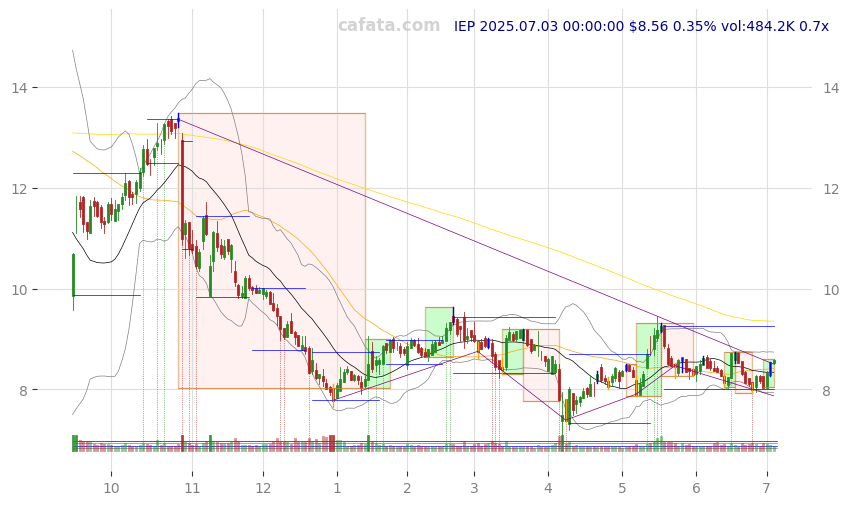
Task: Click the right axis label 8
Action: coord(827,391)
